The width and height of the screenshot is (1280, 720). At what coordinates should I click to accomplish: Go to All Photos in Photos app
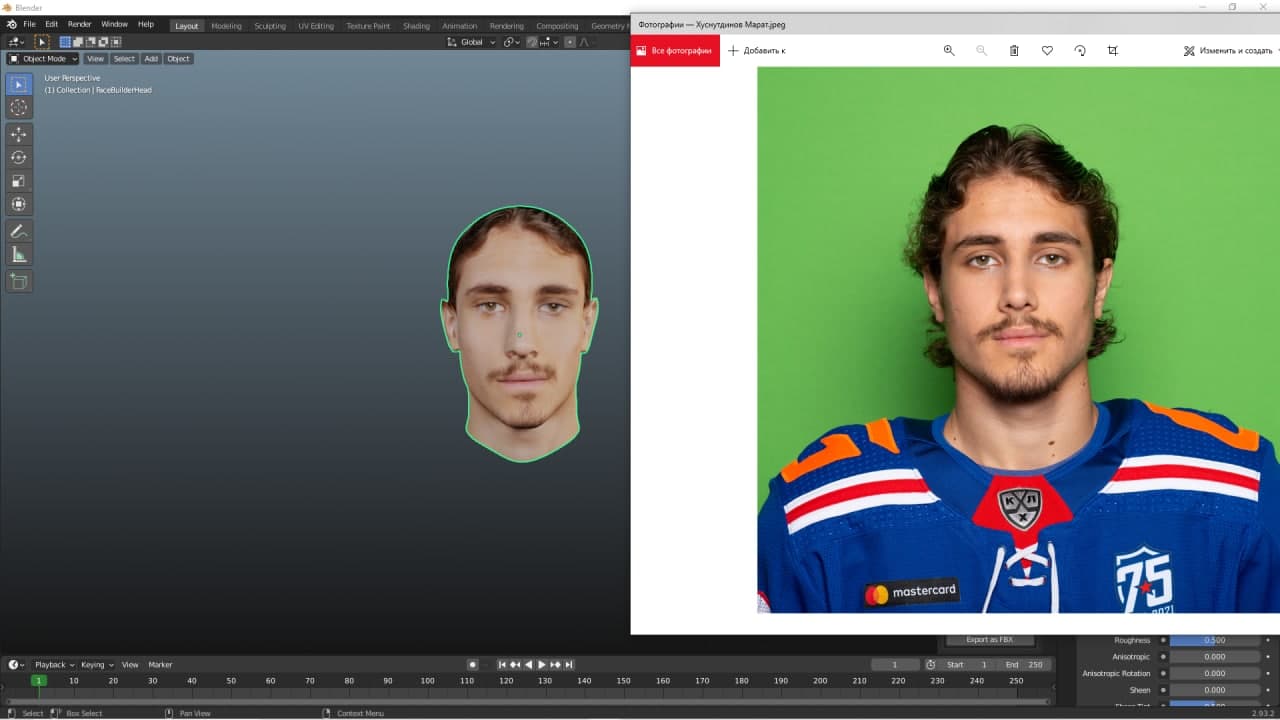point(675,50)
